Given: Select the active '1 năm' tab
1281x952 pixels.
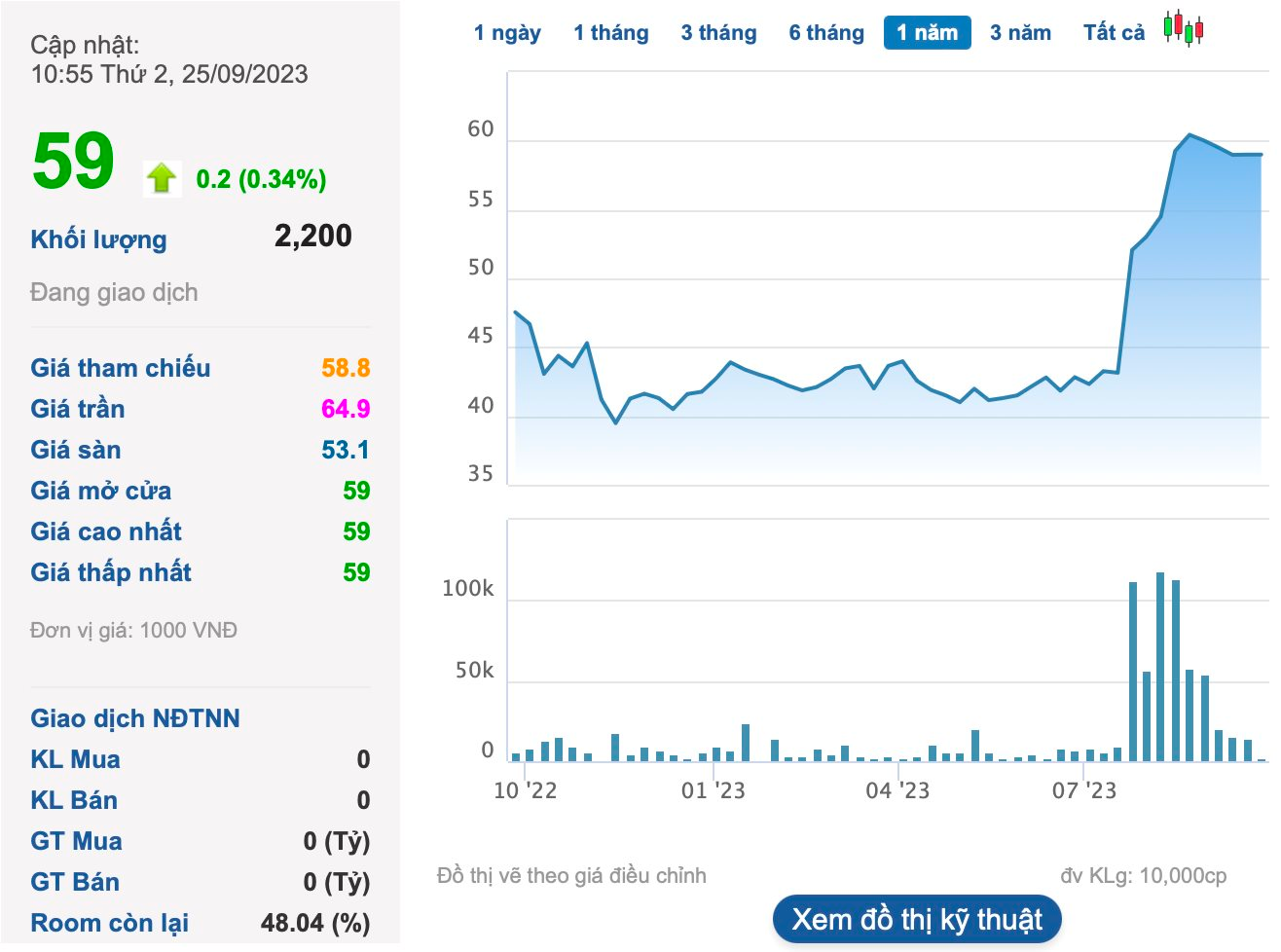Looking at the screenshot, I should pos(928,33).
